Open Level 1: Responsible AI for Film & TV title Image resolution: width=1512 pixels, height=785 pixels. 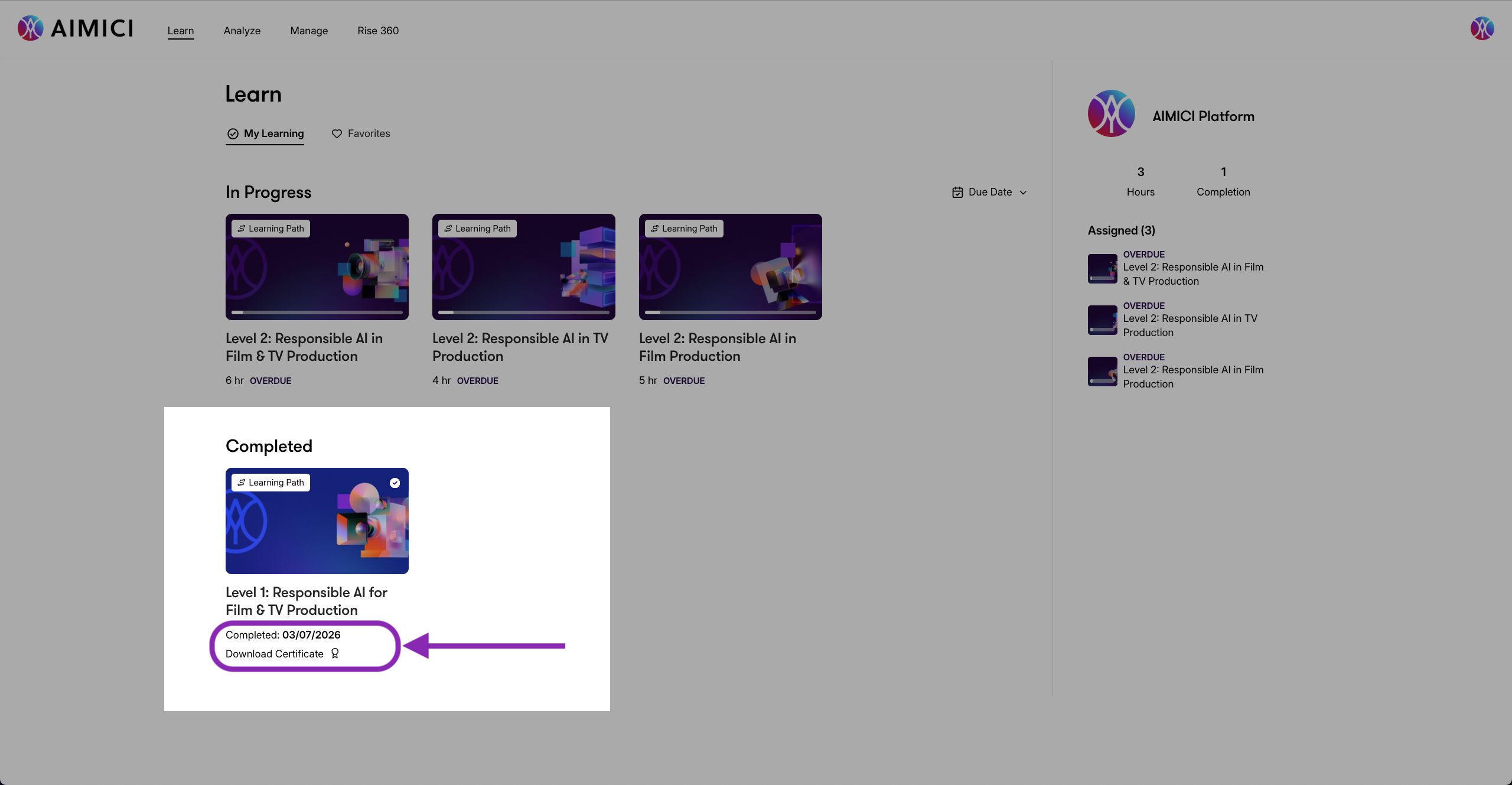(x=307, y=601)
